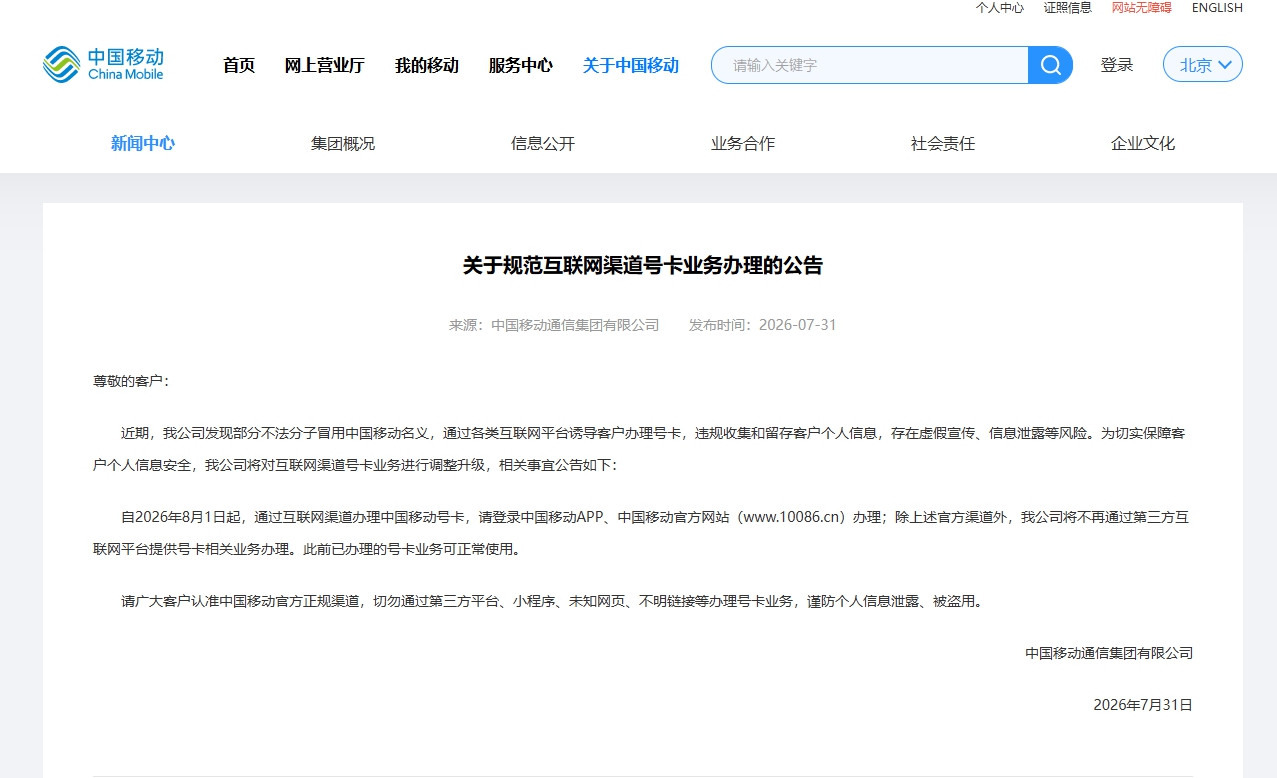This screenshot has height=778, width=1277.
Task: Click the publish date 2026-07-31
Action: 798,325
